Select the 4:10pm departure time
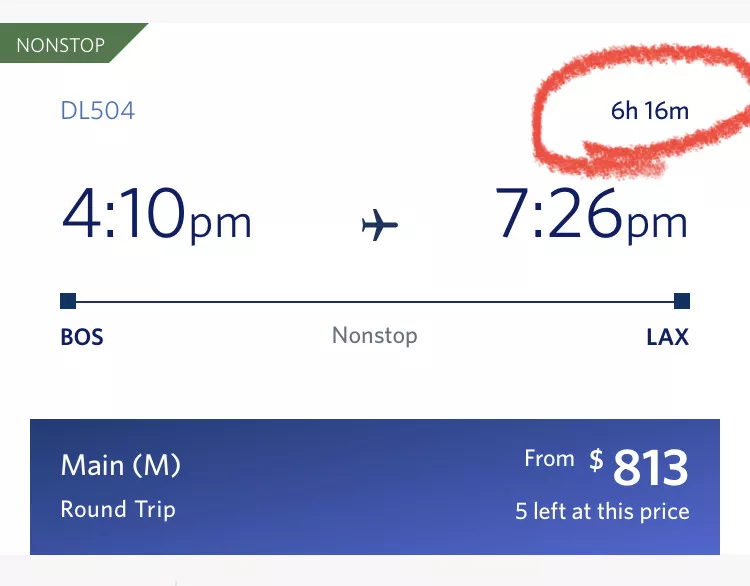 pyautogui.click(x=156, y=214)
